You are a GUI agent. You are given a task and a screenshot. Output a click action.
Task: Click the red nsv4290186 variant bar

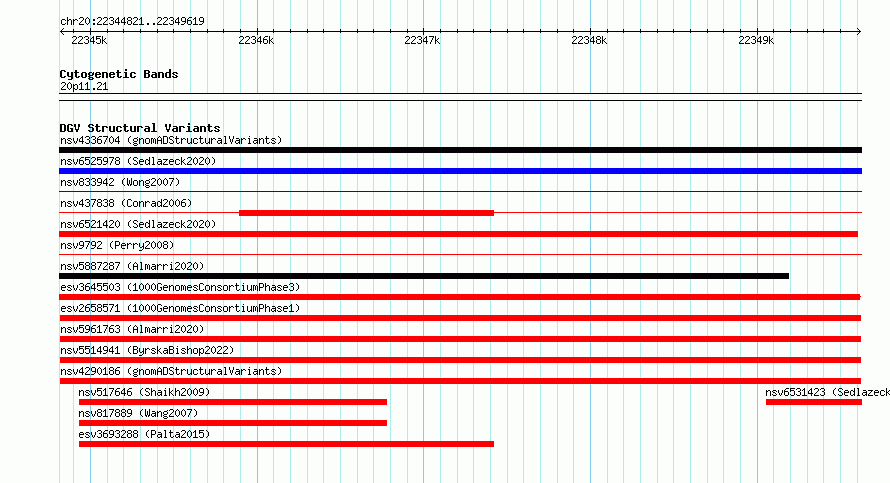[460, 381]
